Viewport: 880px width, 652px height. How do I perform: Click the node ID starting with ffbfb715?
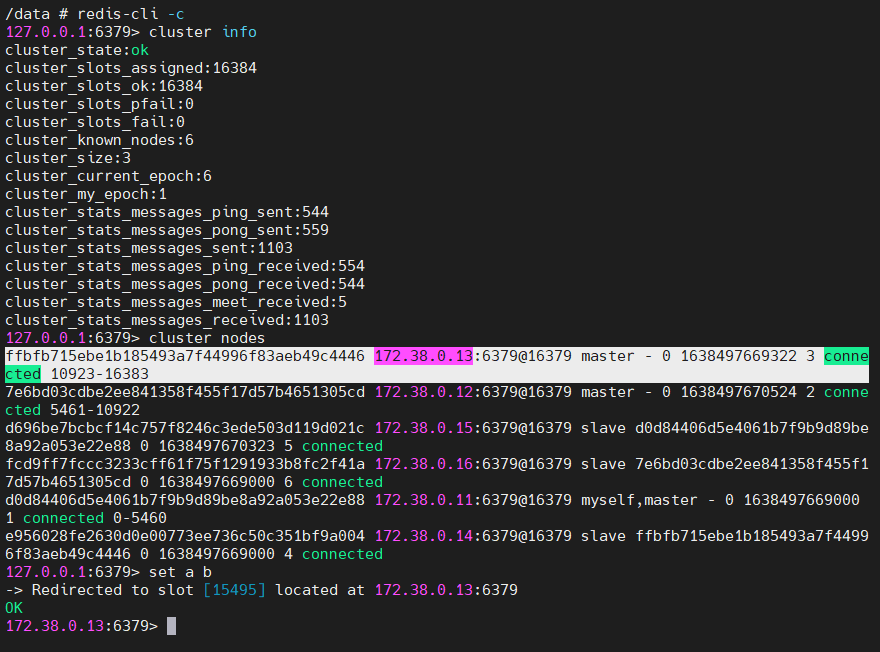(x=184, y=356)
